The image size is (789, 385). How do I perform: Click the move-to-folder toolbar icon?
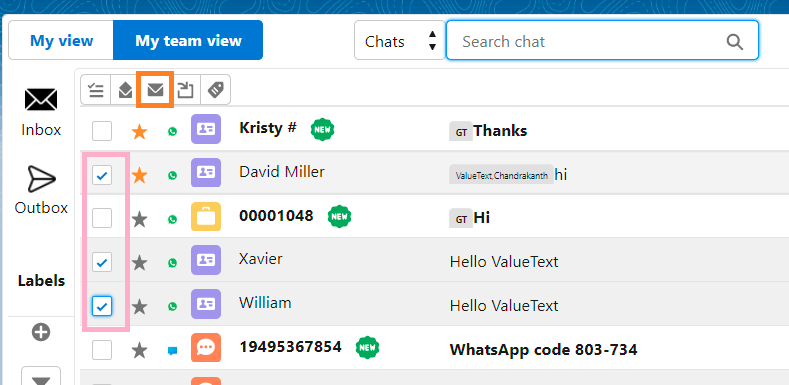click(186, 90)
